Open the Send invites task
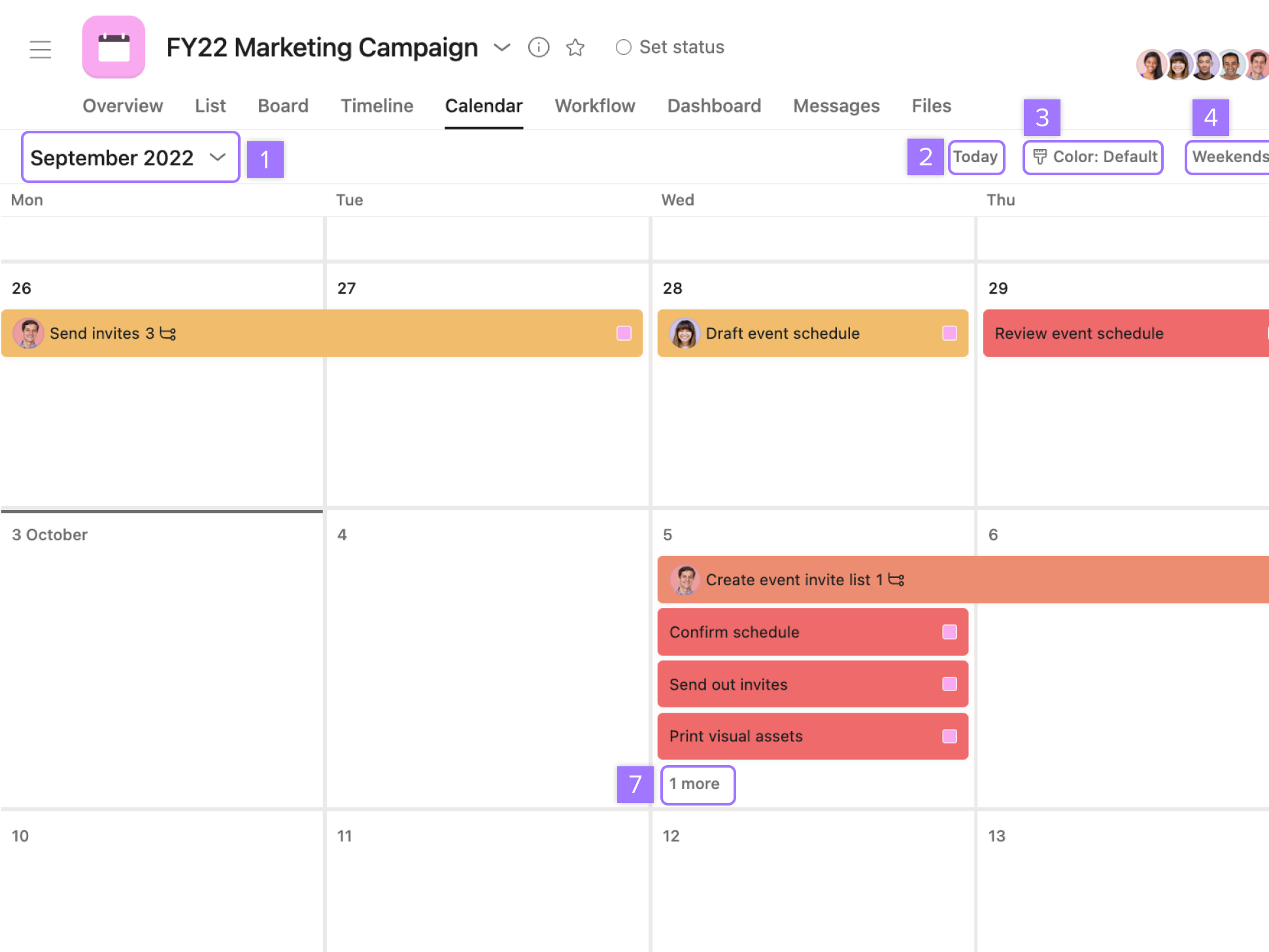The height and width of the screenshot is (952, 1269). [x=322, y=333]
